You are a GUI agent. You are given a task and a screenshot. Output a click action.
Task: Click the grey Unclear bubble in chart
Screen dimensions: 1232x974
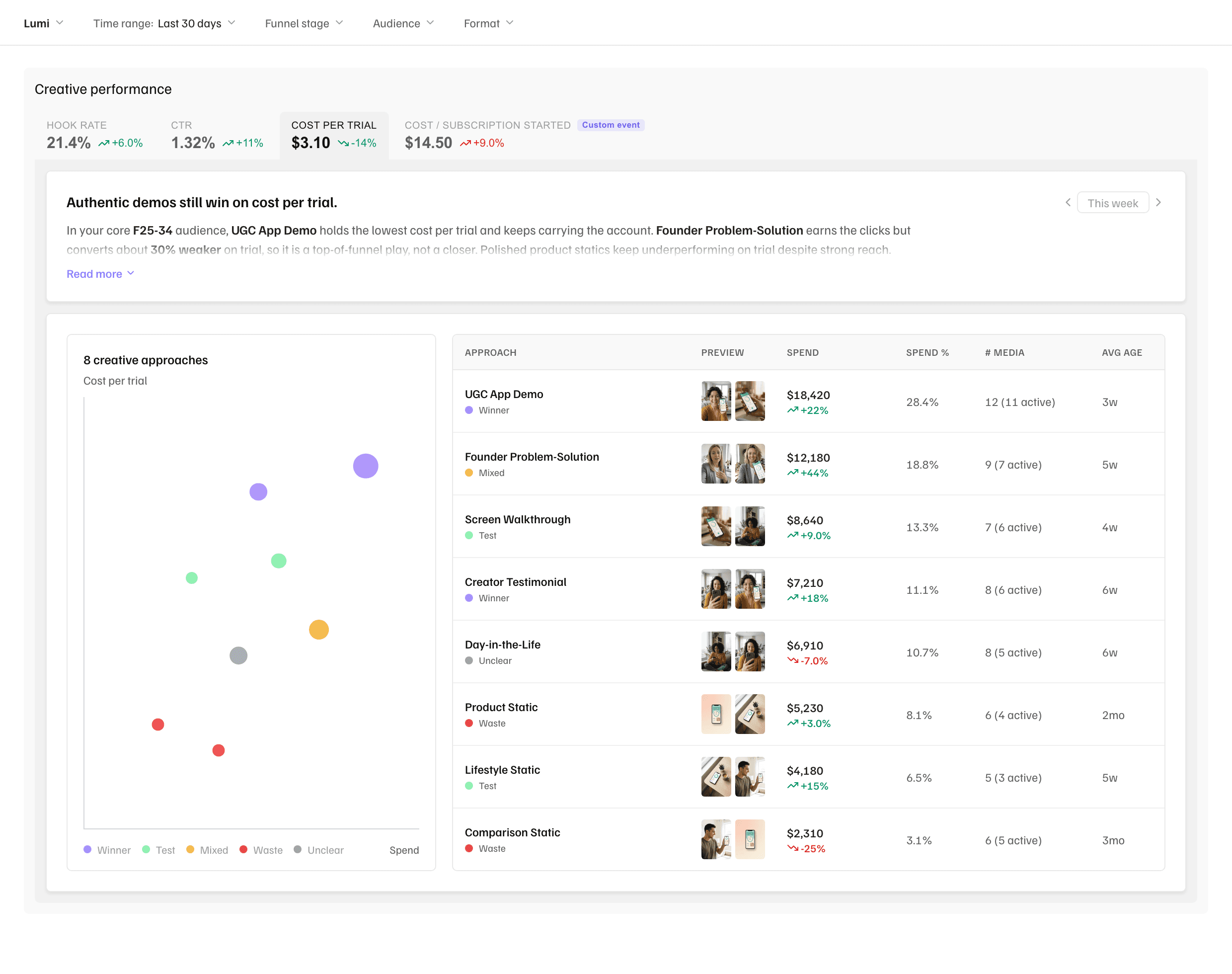238,655
